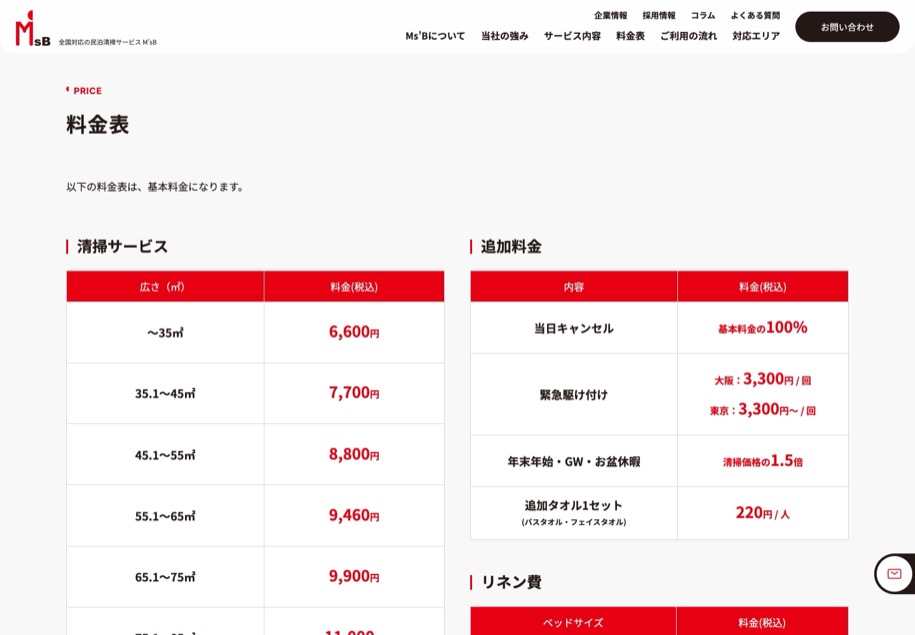Go to 料金表 menu item
Viewport: 915px width, 635px height.
coord(630,36)
